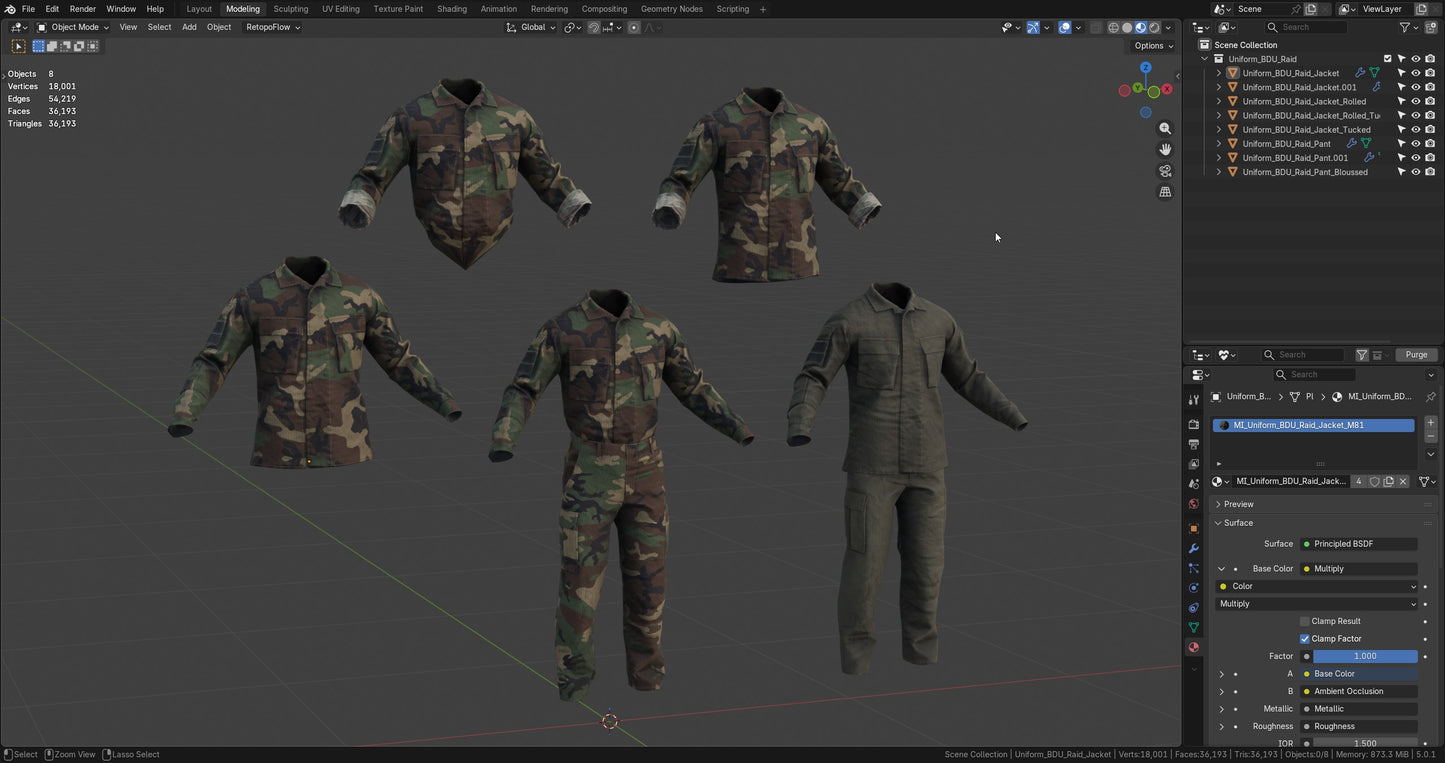Open the View Layer properties tab icon
This screenshot has width=1445, height=763.
[1193, 464]
